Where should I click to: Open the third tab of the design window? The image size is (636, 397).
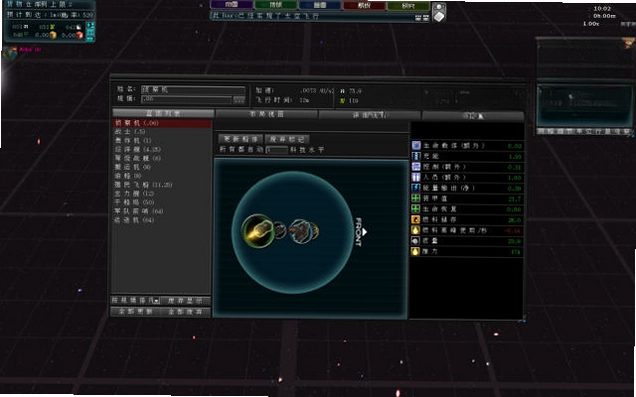[370, 115]
